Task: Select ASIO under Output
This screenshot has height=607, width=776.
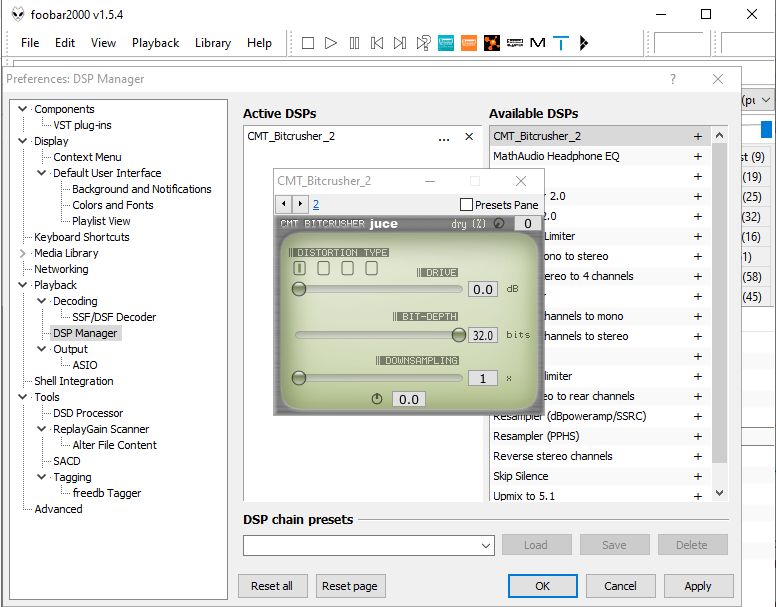Action: [x=85, y=365]
